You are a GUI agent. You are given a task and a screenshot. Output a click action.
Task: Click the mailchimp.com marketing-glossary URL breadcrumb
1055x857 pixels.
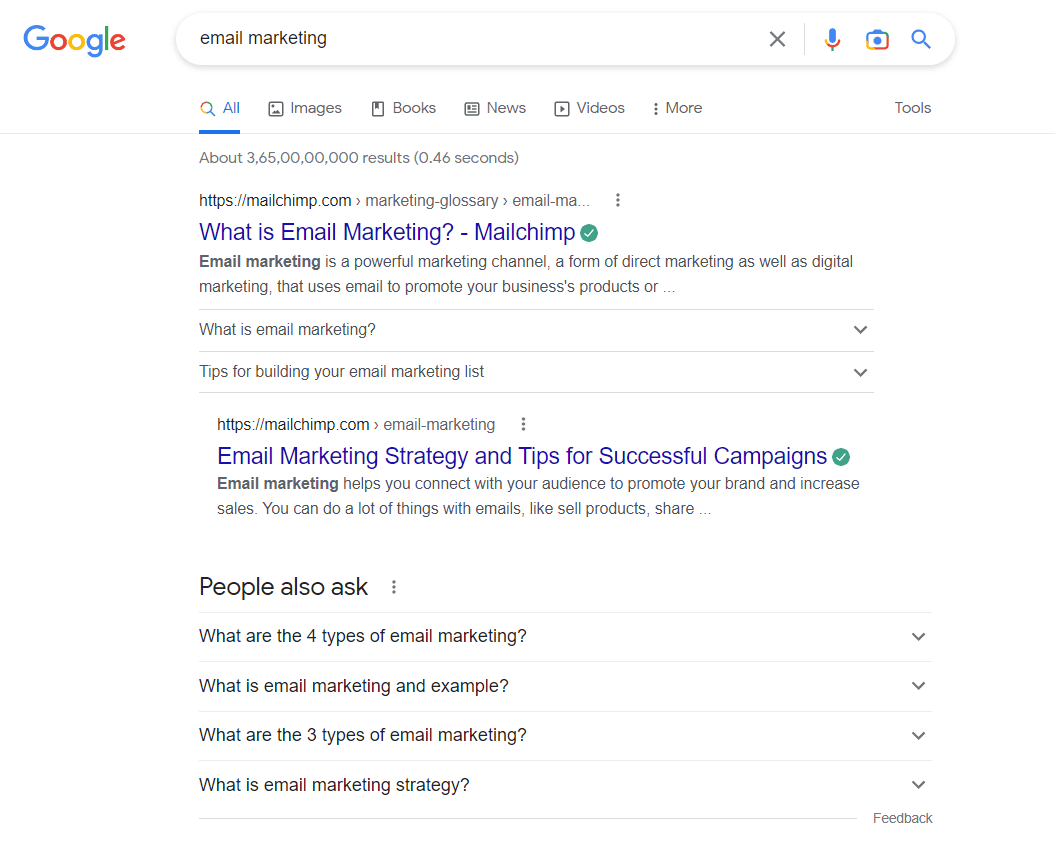[394, 200]
